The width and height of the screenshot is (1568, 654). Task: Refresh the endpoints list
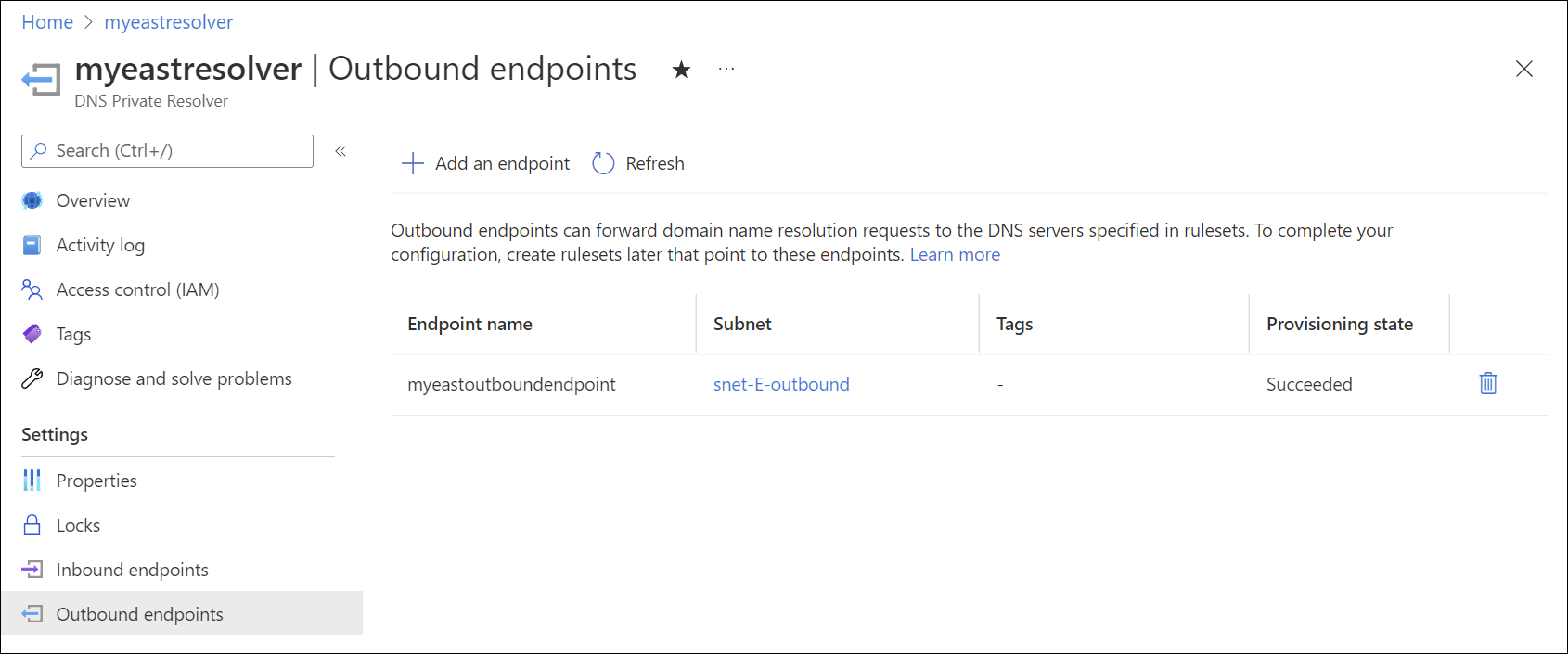coord(638,163)
